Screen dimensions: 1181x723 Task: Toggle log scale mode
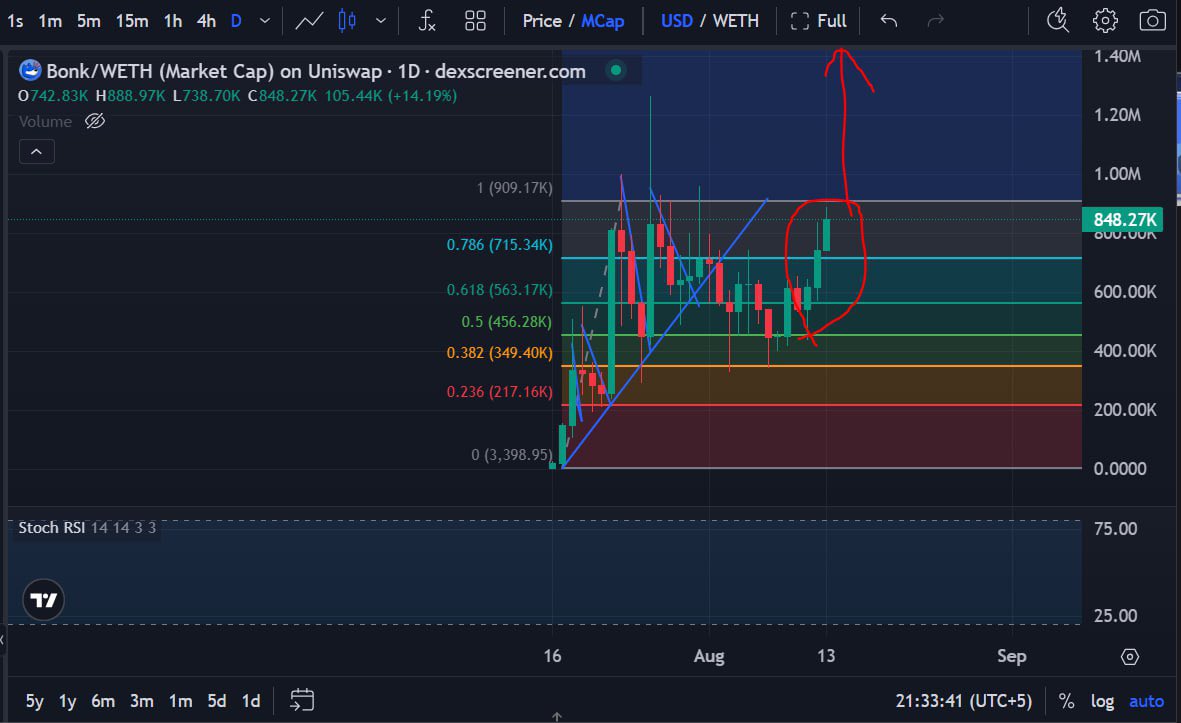tap(1102, 702)
